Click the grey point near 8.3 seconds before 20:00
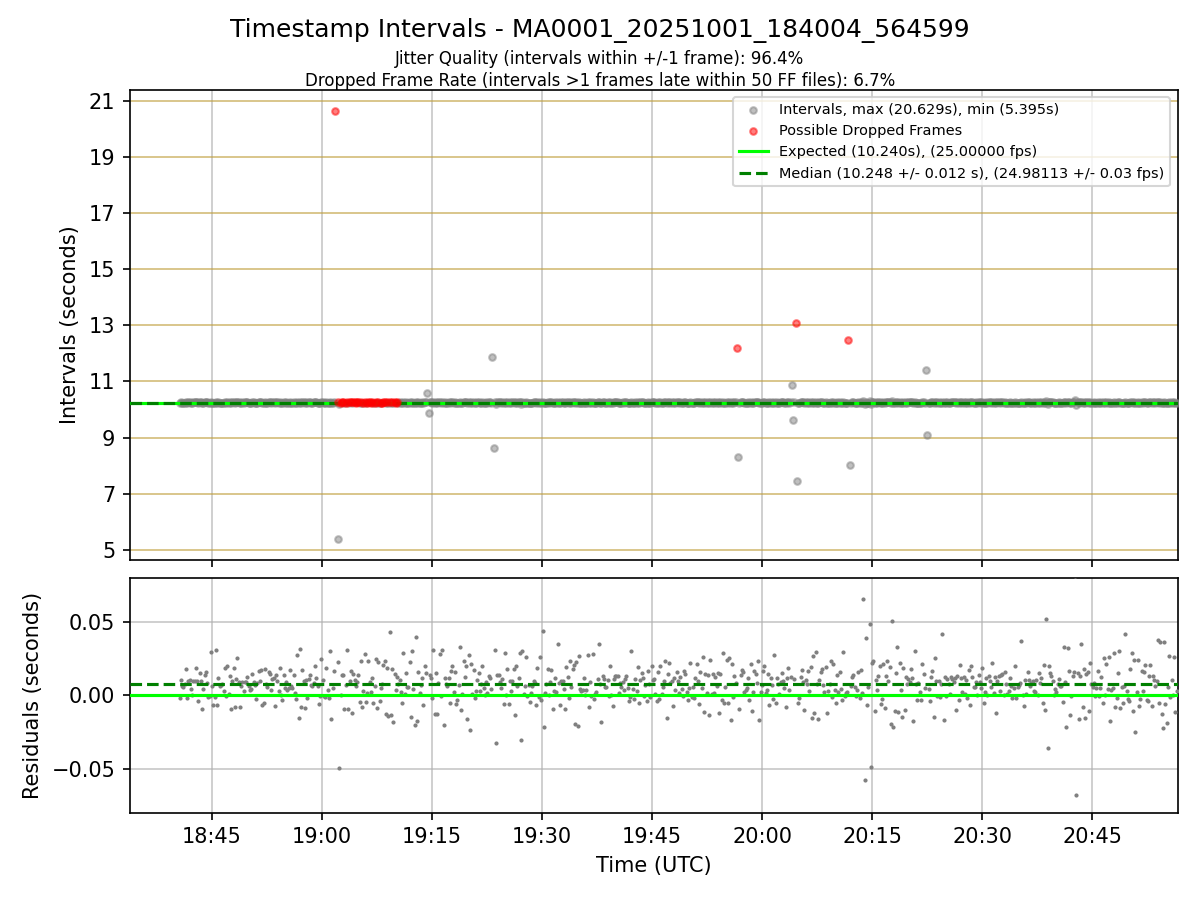The height and width of the screenshot is (900, 1200). 738,457
